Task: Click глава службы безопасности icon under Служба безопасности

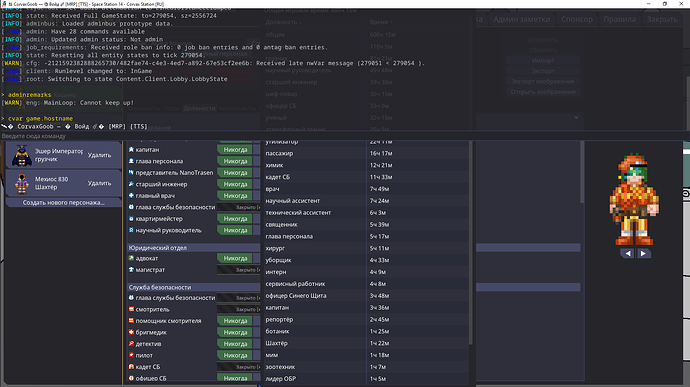Action: coord(131,298)
